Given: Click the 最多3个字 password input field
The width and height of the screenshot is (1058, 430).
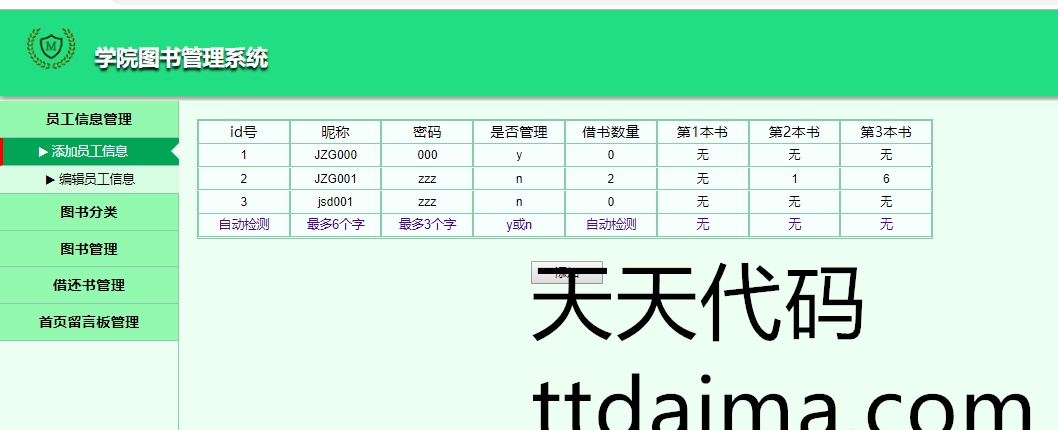Looking at the screenshot, I should pos(427,225).
